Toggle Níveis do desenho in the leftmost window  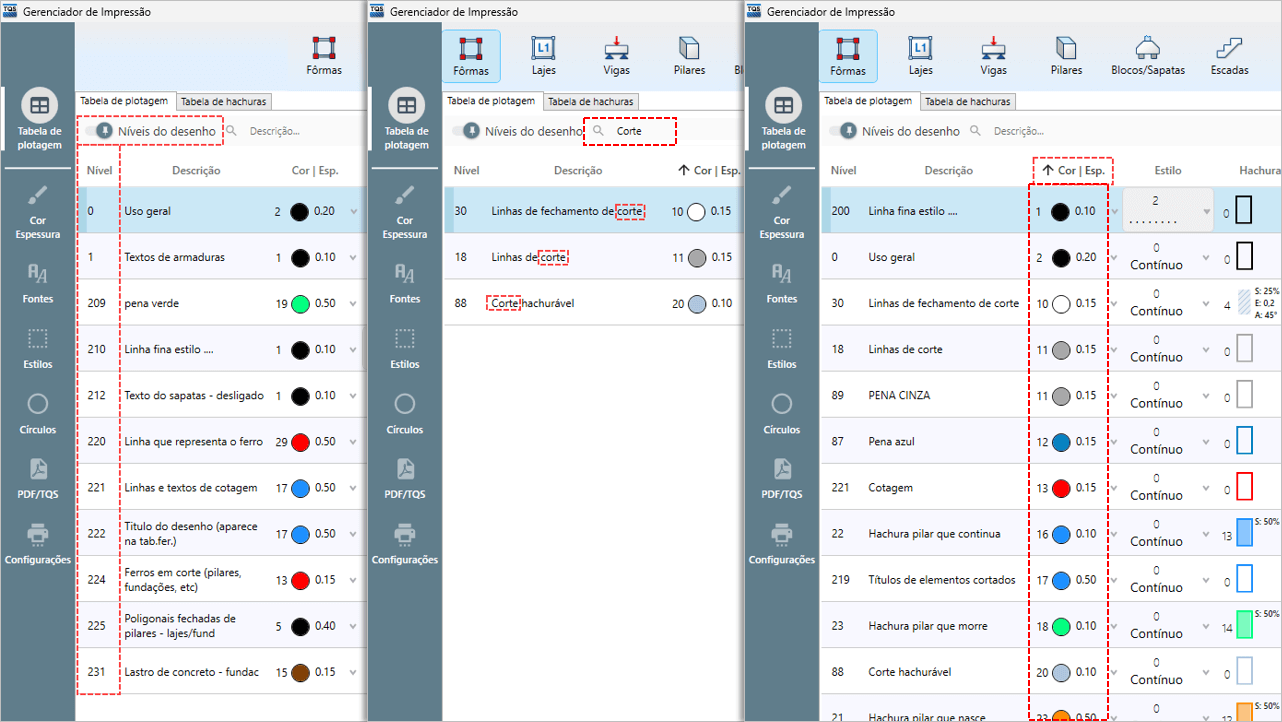(x=98, y=131)
